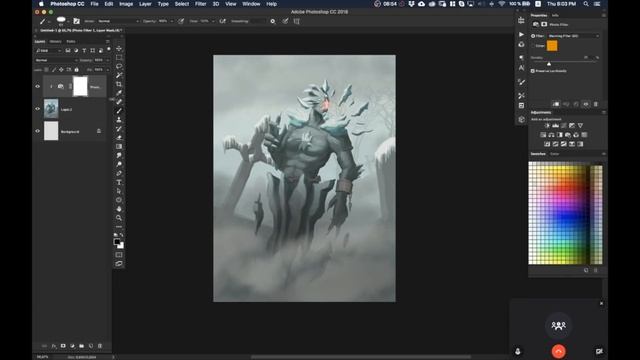The image size is (640, 360).
Task: Select the Lasso tool
Action: (119, 66)
